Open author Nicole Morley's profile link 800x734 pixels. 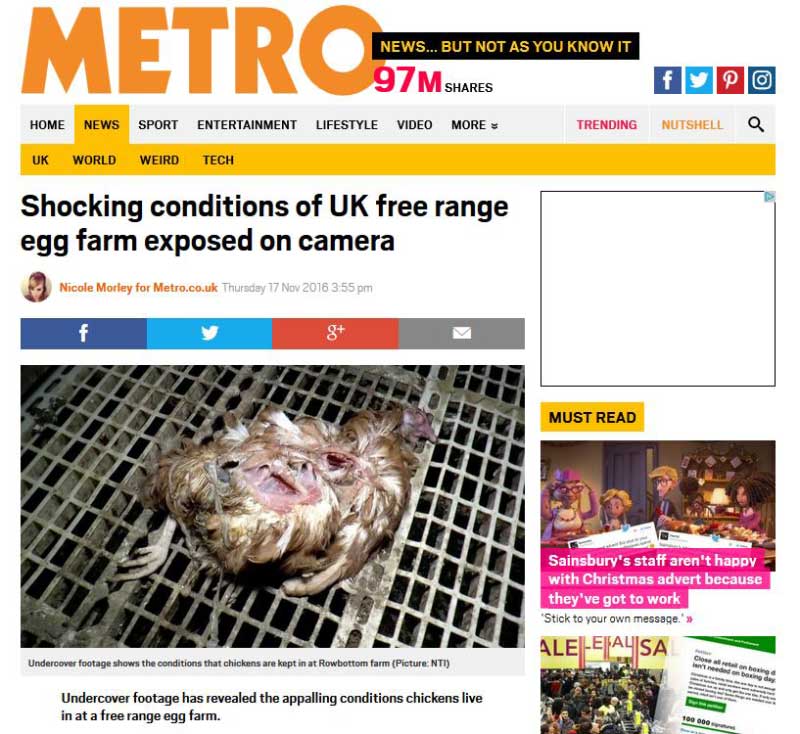pyautogui.click(x=138, y=288)
